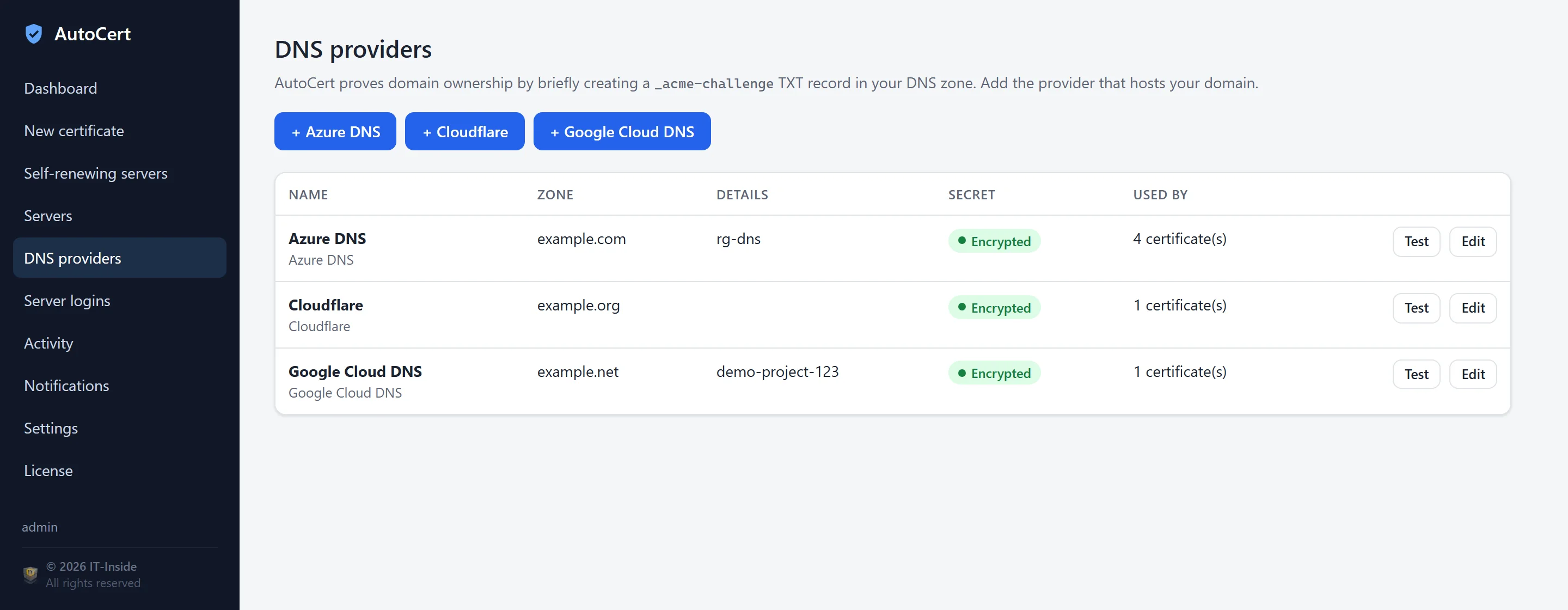Go to New certificate
This screenshot has width=1568, height=610.
point(119,131)
